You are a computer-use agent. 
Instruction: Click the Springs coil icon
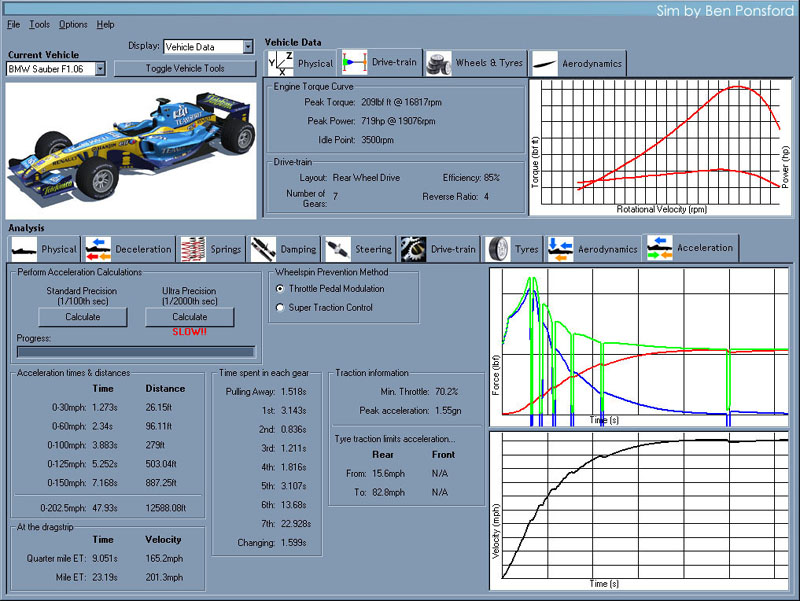(x=193, y=249)
